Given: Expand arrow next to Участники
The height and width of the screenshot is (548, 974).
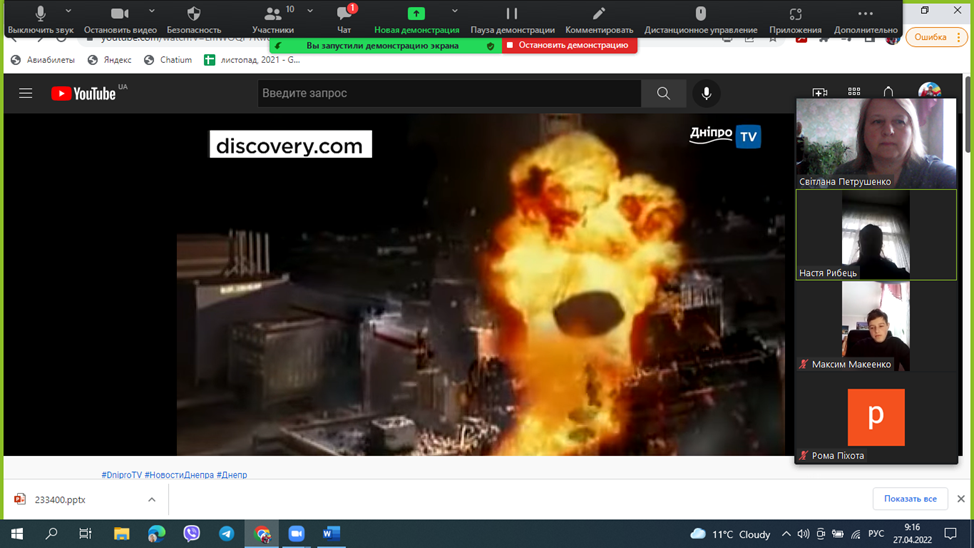Looking at the screenshot, I should coord(310,11).
